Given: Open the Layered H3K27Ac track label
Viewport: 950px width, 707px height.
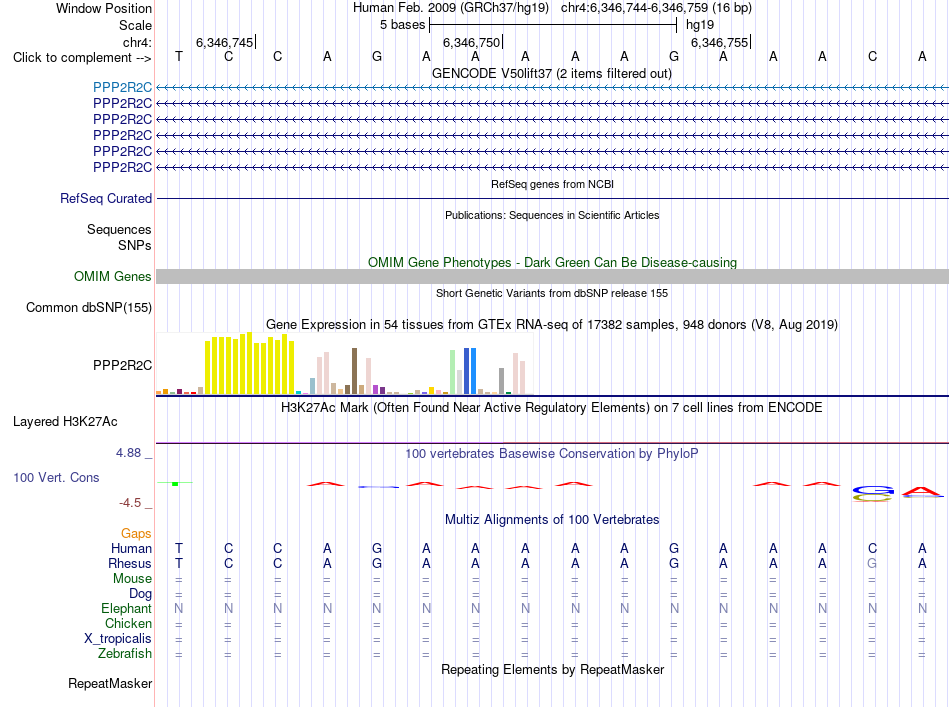Looking at the screenshot, I should point(65,422).
